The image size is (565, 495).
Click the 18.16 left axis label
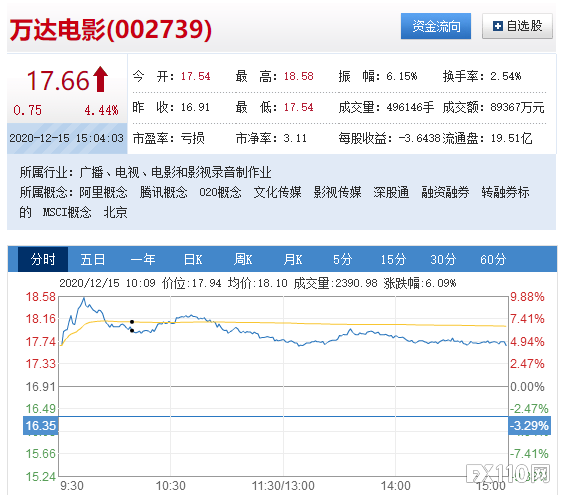point(41,318)
